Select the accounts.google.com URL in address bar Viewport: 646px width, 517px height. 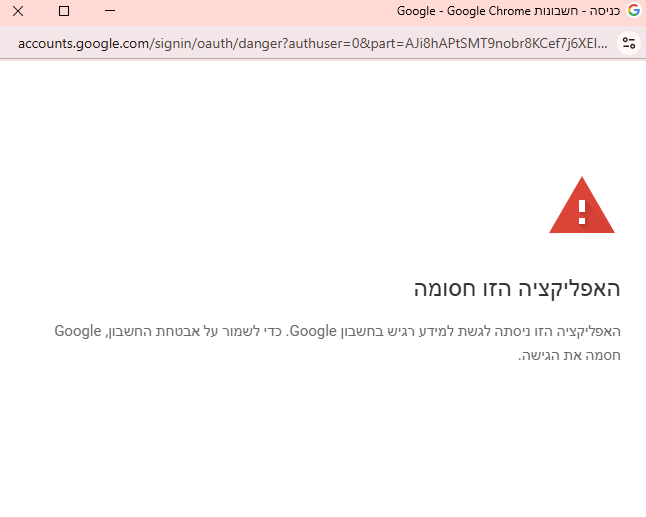click(313, 43)
